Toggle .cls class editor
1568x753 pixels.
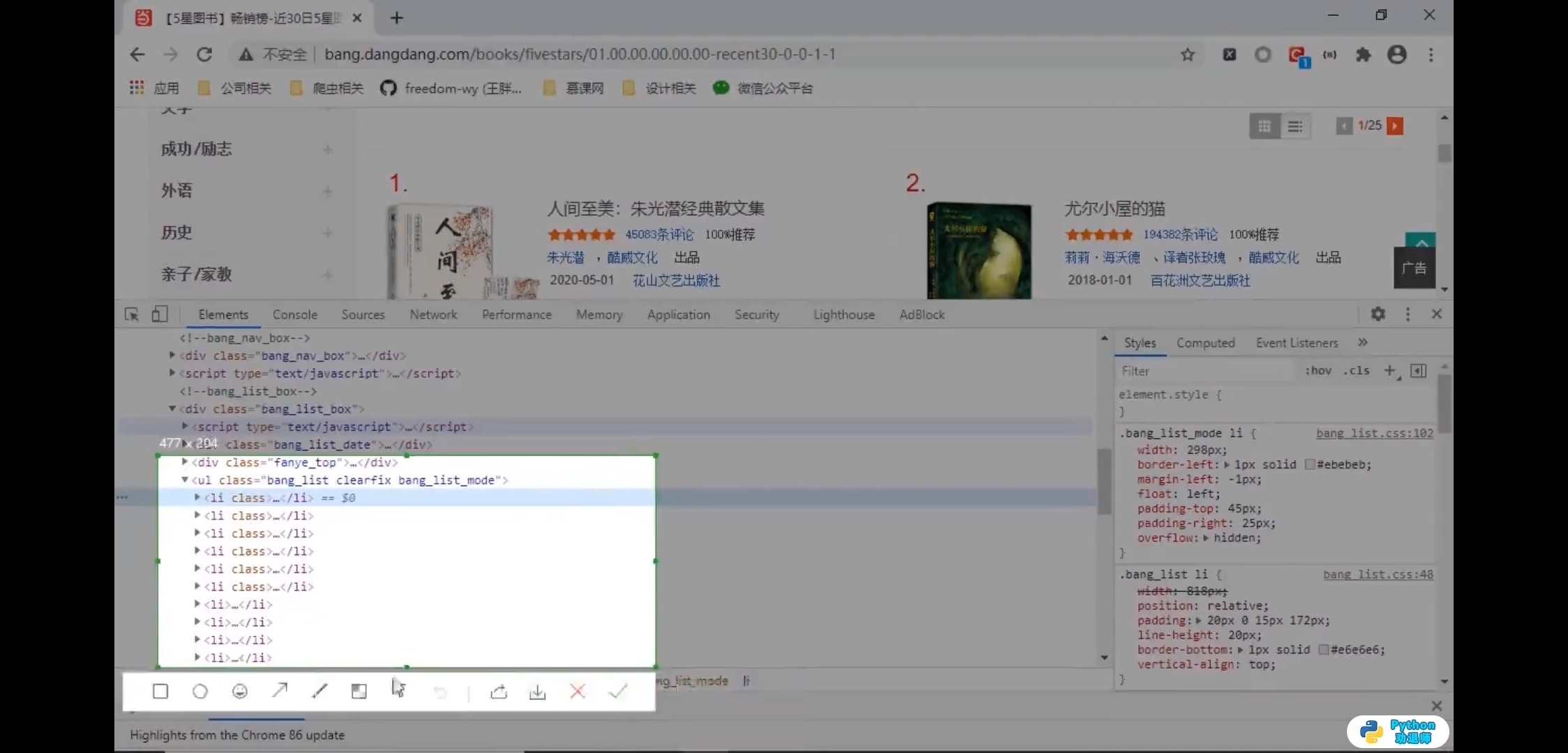tap(1357, 371)
